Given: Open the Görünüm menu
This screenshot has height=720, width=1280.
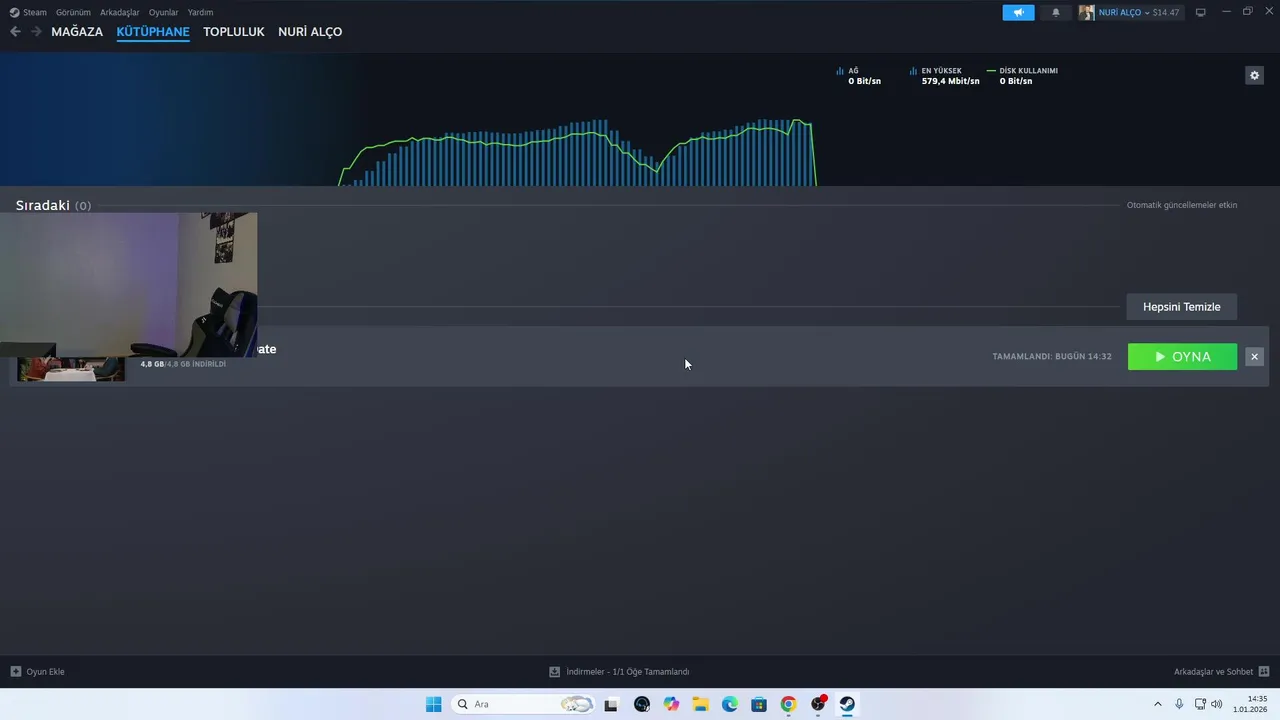Looking at the screenshot, I should coord(73,12).
